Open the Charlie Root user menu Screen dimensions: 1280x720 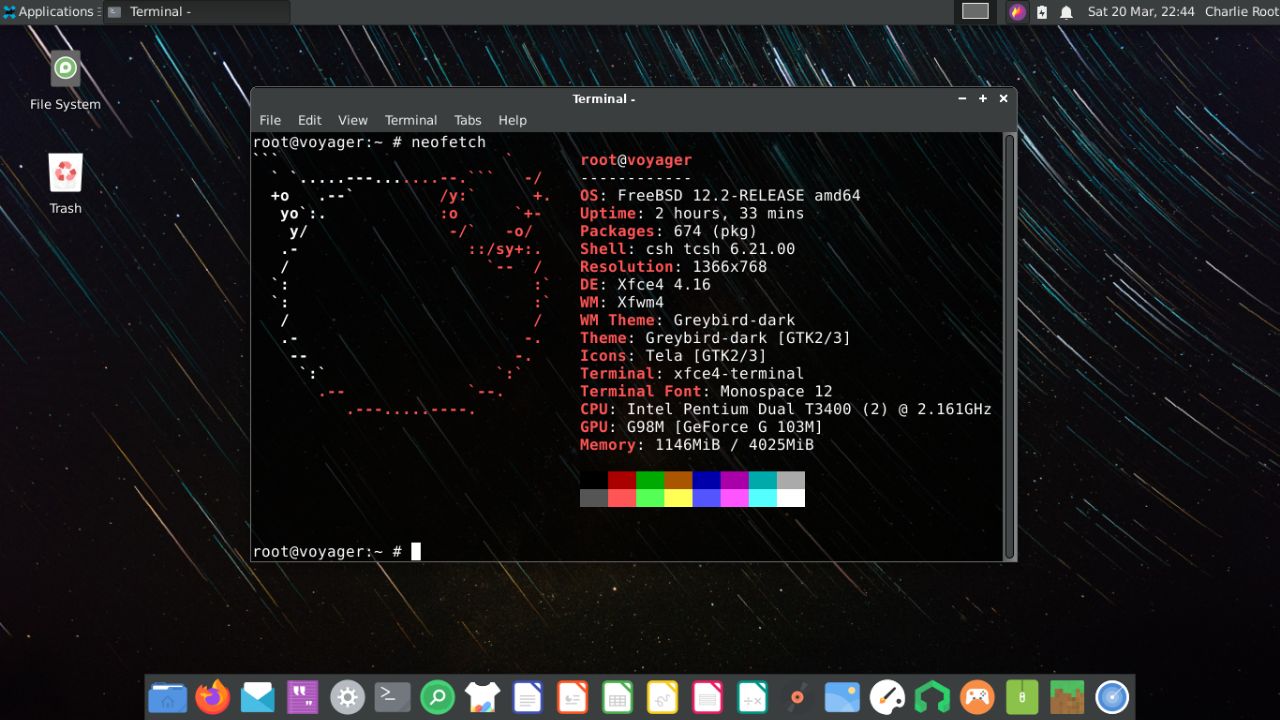pos(1241,12)
